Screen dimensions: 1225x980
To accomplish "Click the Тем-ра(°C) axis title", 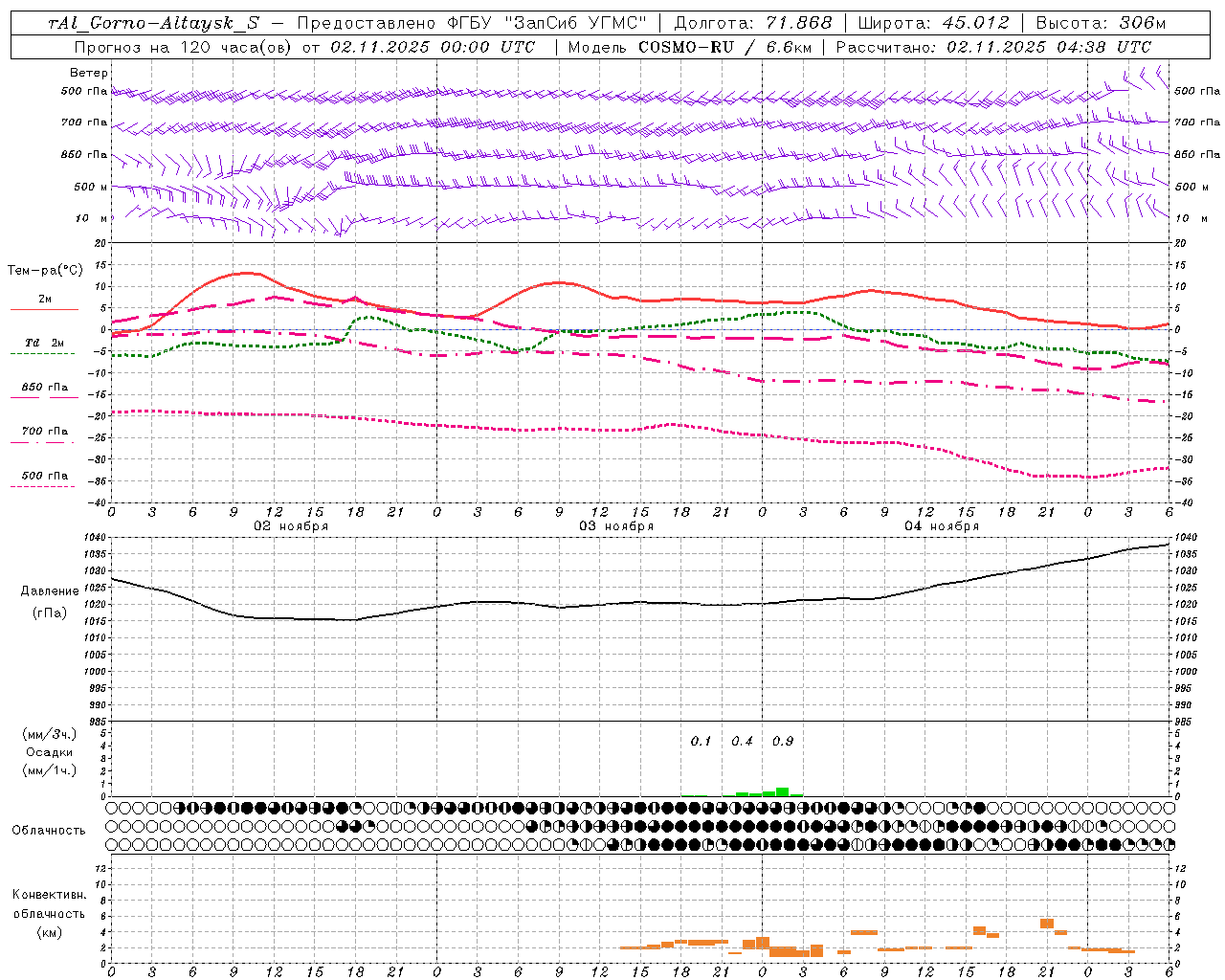I will click(45, 270).
